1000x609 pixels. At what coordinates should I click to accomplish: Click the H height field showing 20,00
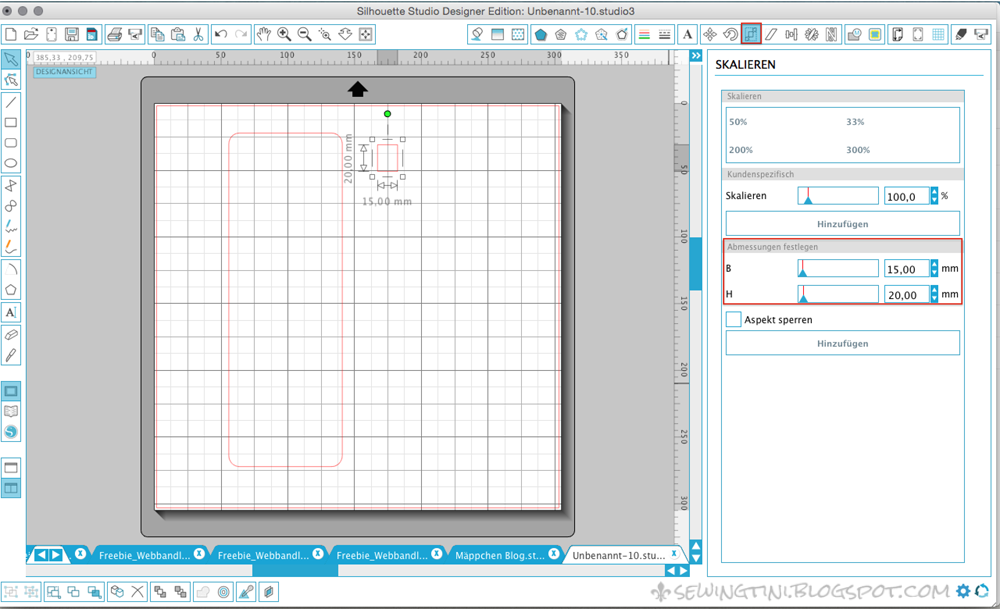pos(907,295)
